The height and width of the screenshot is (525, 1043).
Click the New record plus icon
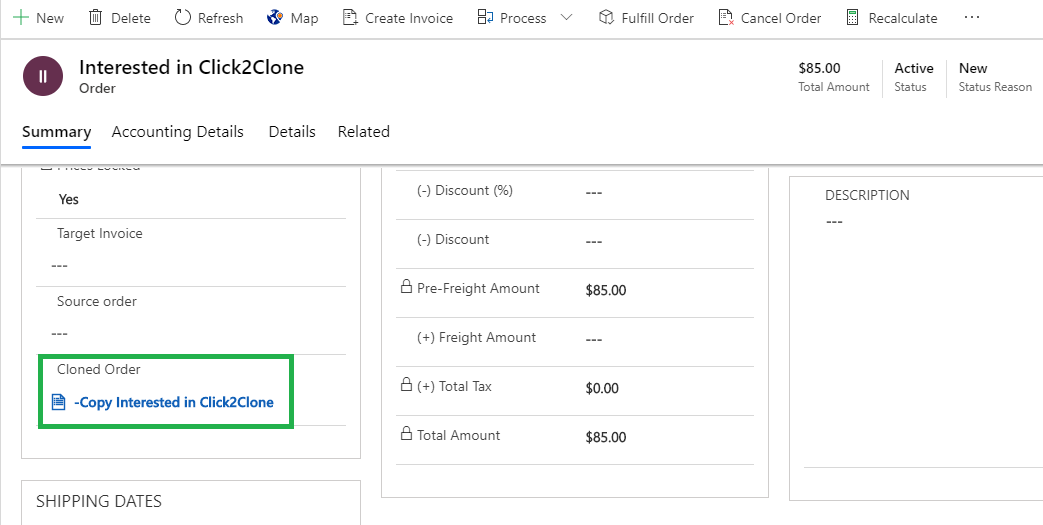20,18
